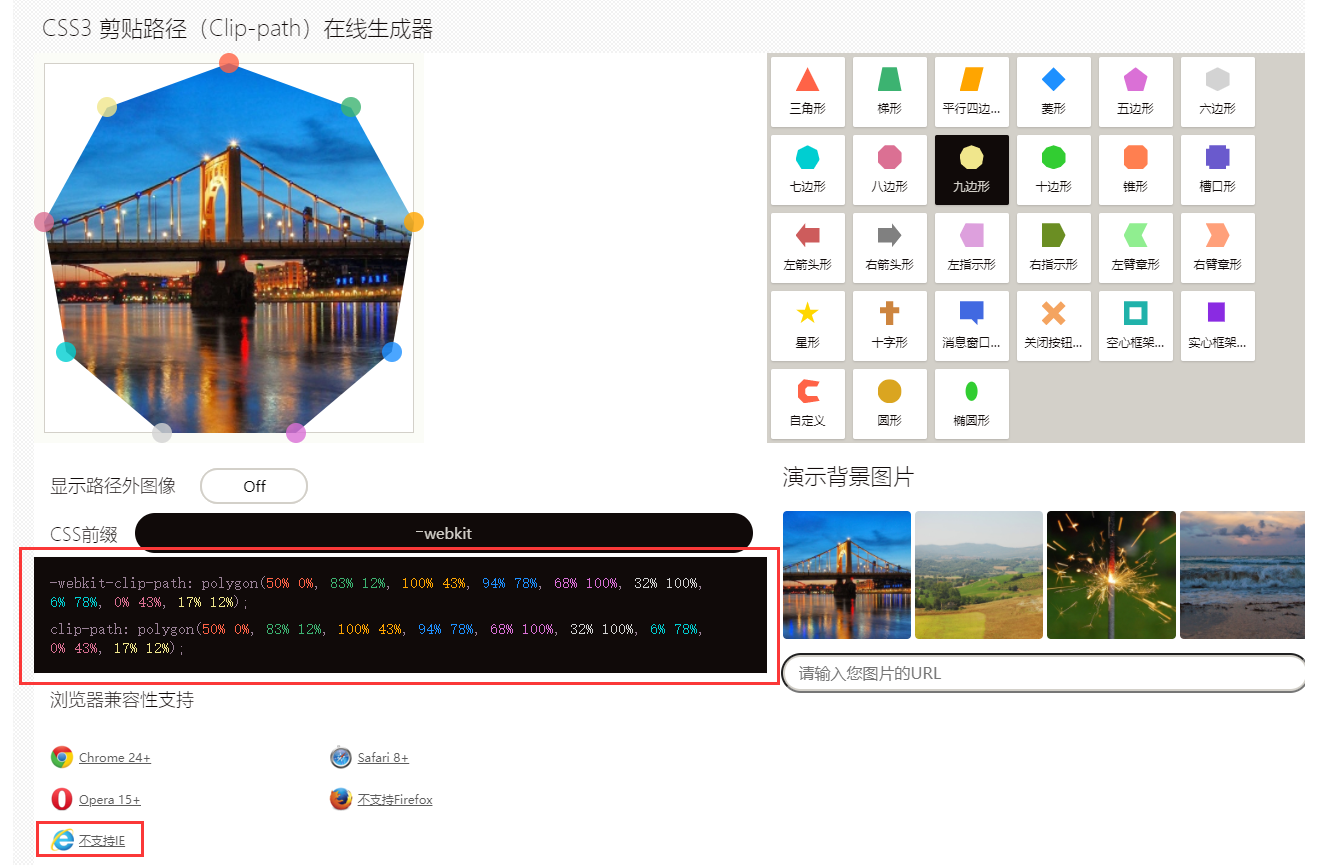Click the 不支持Firefox link
1342x865 pixels.
point(390,799)
